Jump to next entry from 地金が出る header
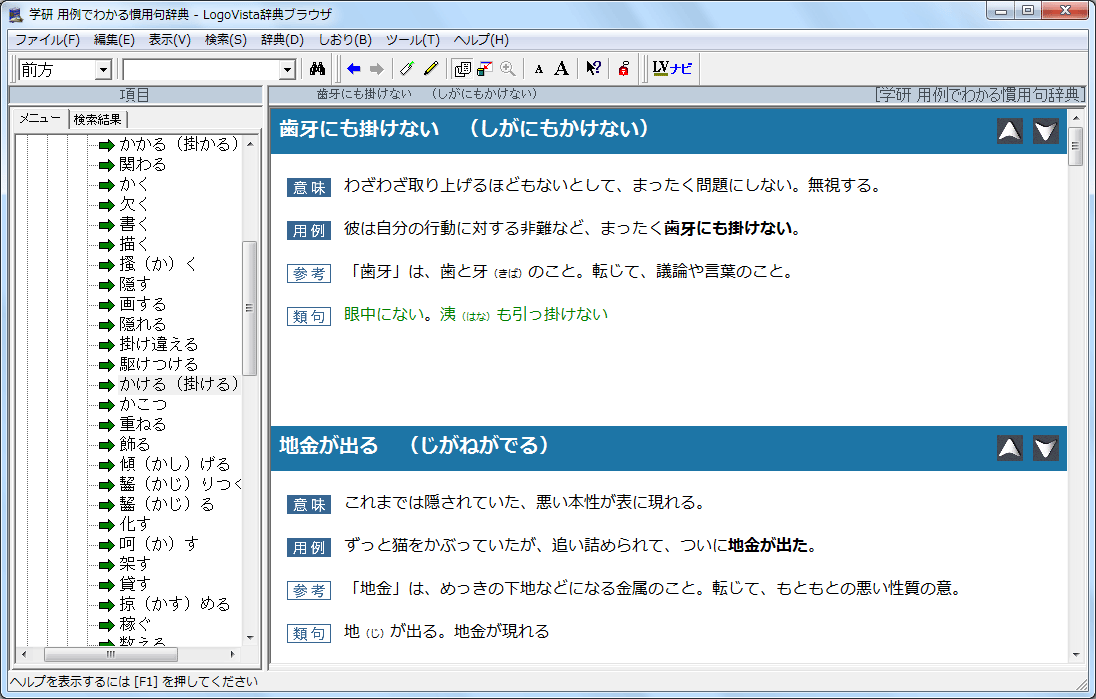The image size is (1096, 699). [x=1045, y=448]
